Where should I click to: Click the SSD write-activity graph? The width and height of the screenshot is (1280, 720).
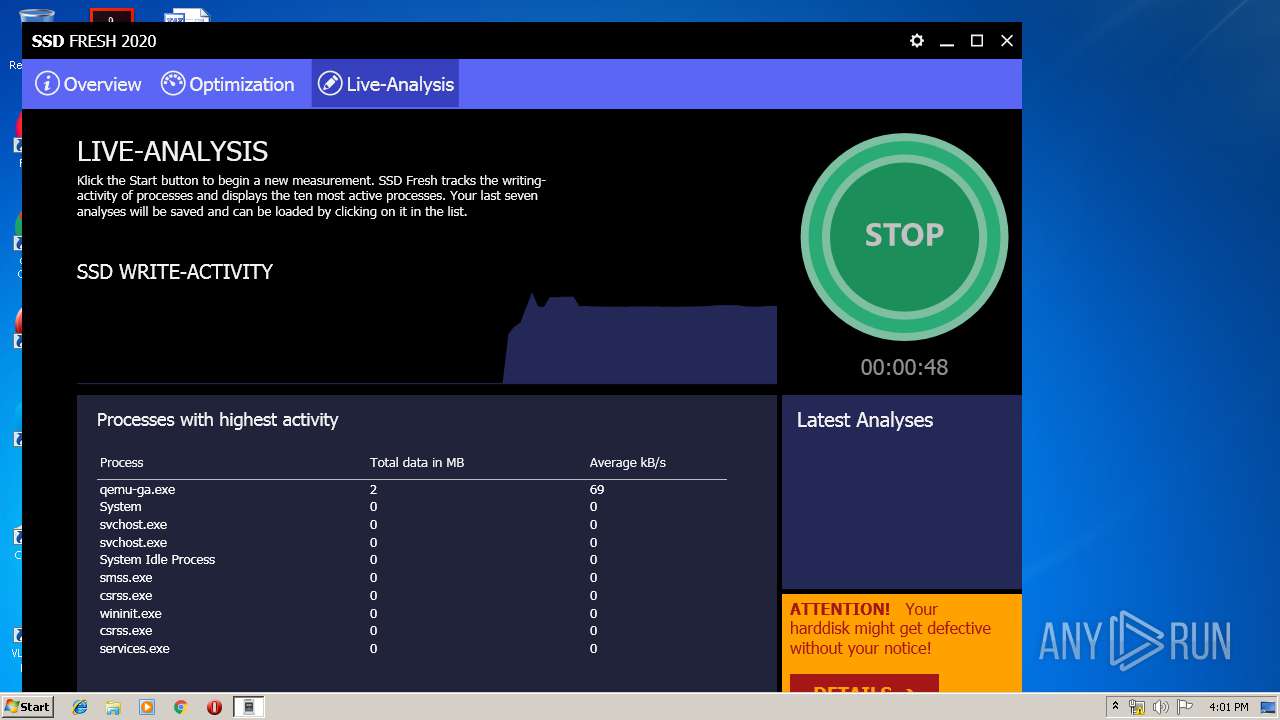(x=427, y=337)
